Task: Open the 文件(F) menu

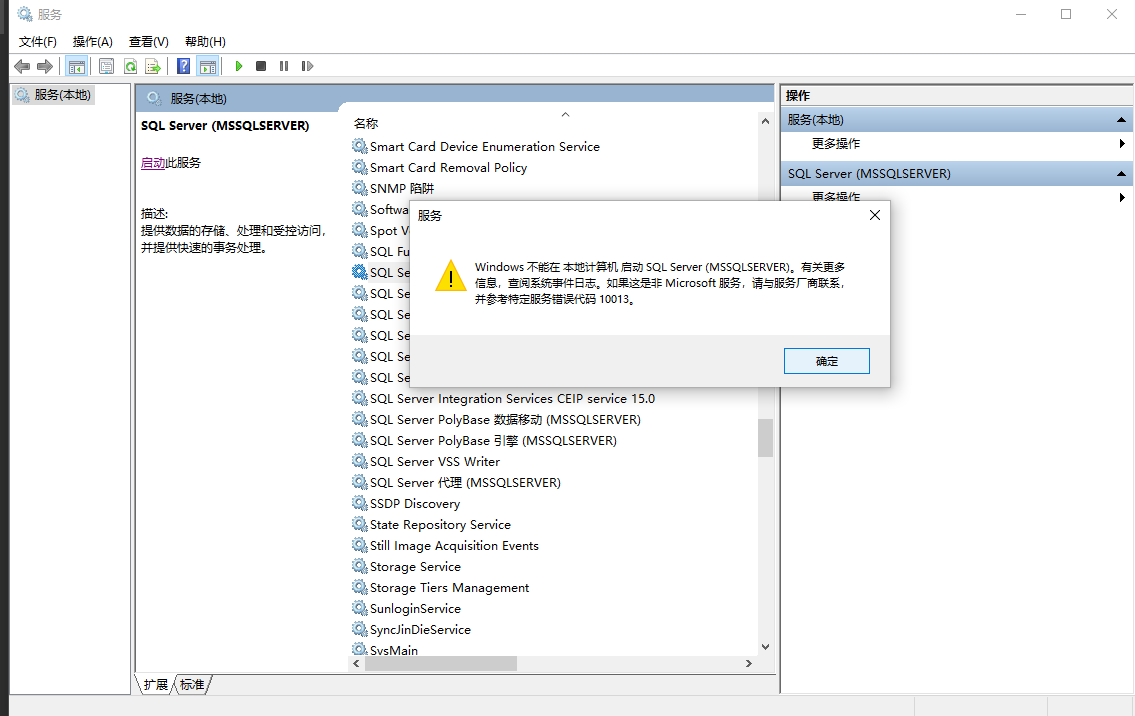Action: (38, 42)
